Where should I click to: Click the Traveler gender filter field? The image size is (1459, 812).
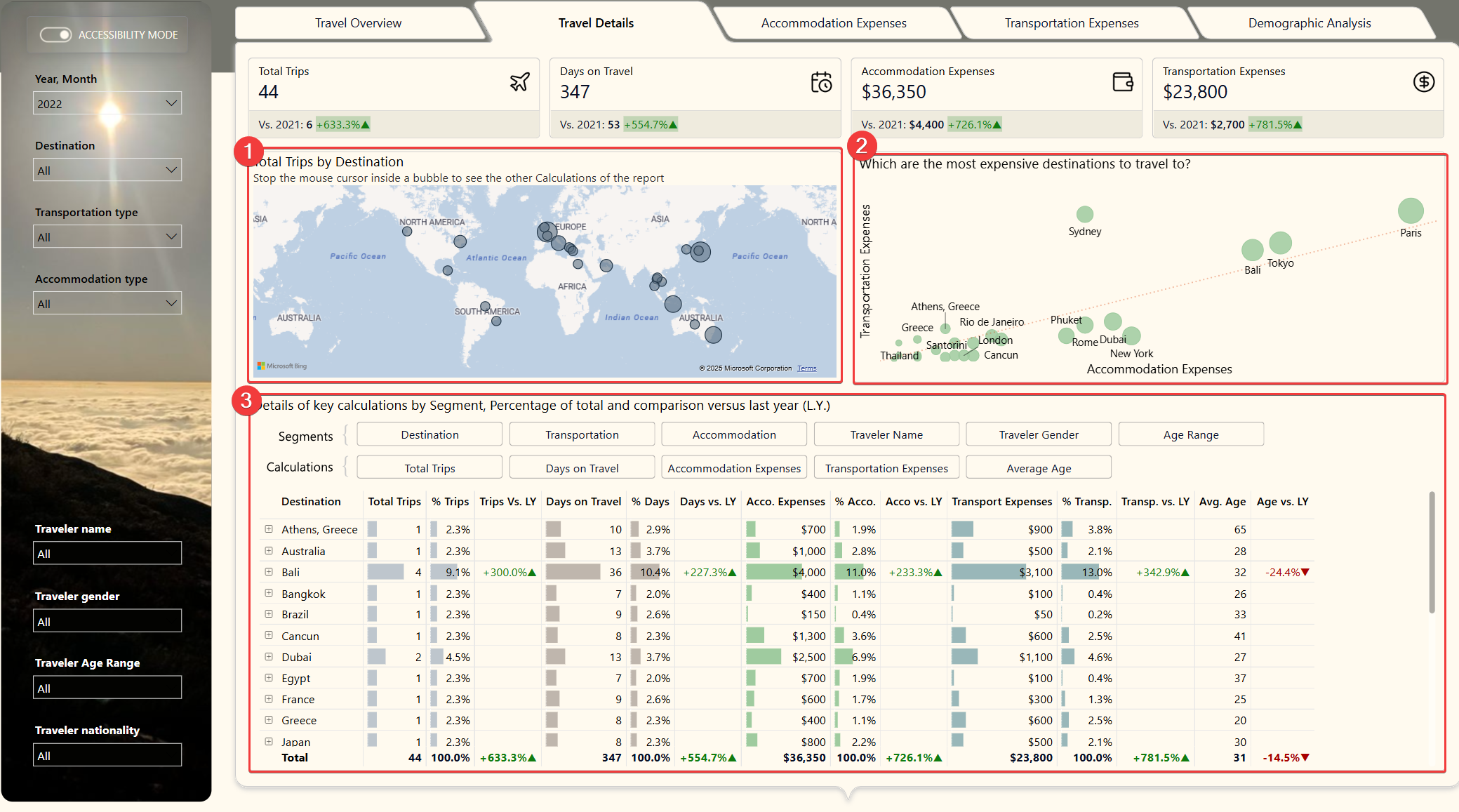point(107,622)
